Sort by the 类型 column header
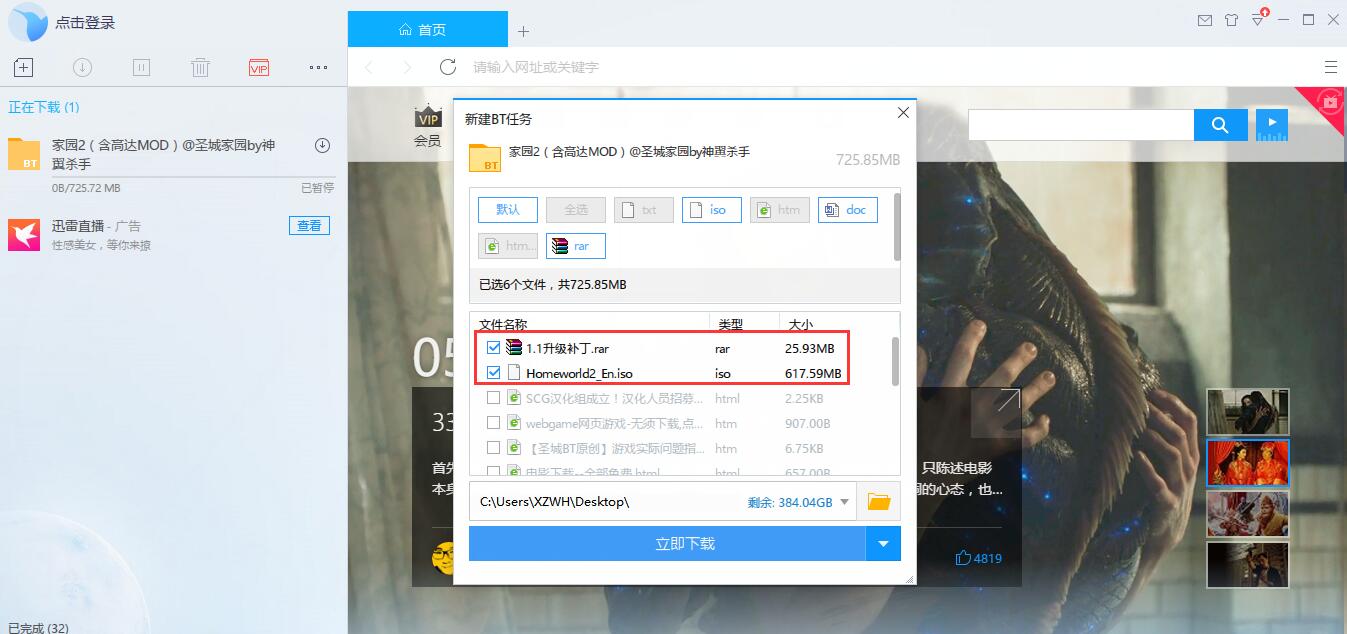This screenshot has height=634, width=1347. click(730, 324)
